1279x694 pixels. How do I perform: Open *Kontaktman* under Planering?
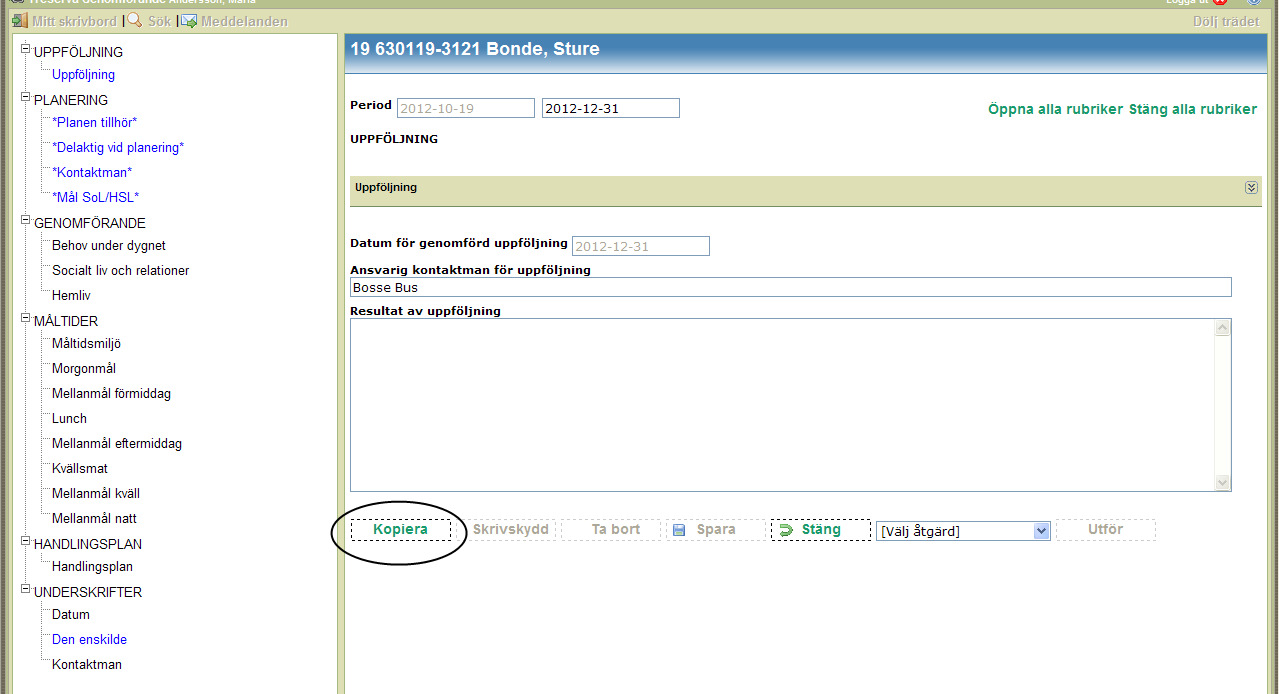tap(92, 173)
